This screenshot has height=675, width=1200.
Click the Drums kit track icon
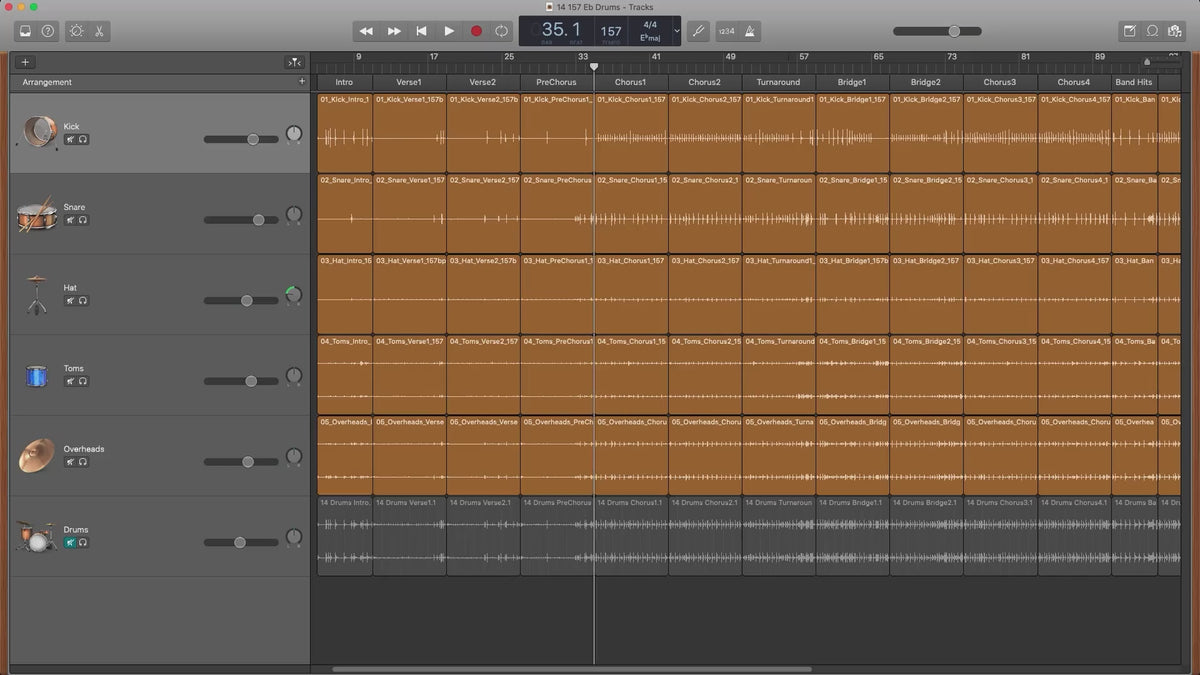click(36, 537)
